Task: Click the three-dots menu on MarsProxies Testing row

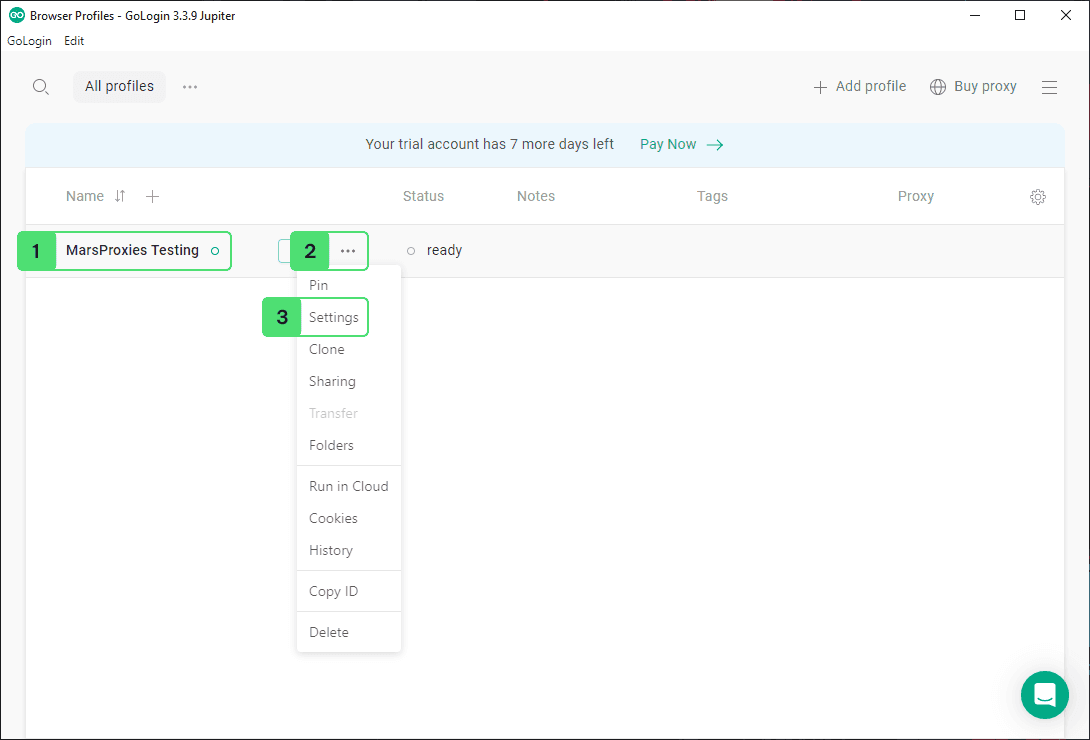Action: (x=347, y=251)
